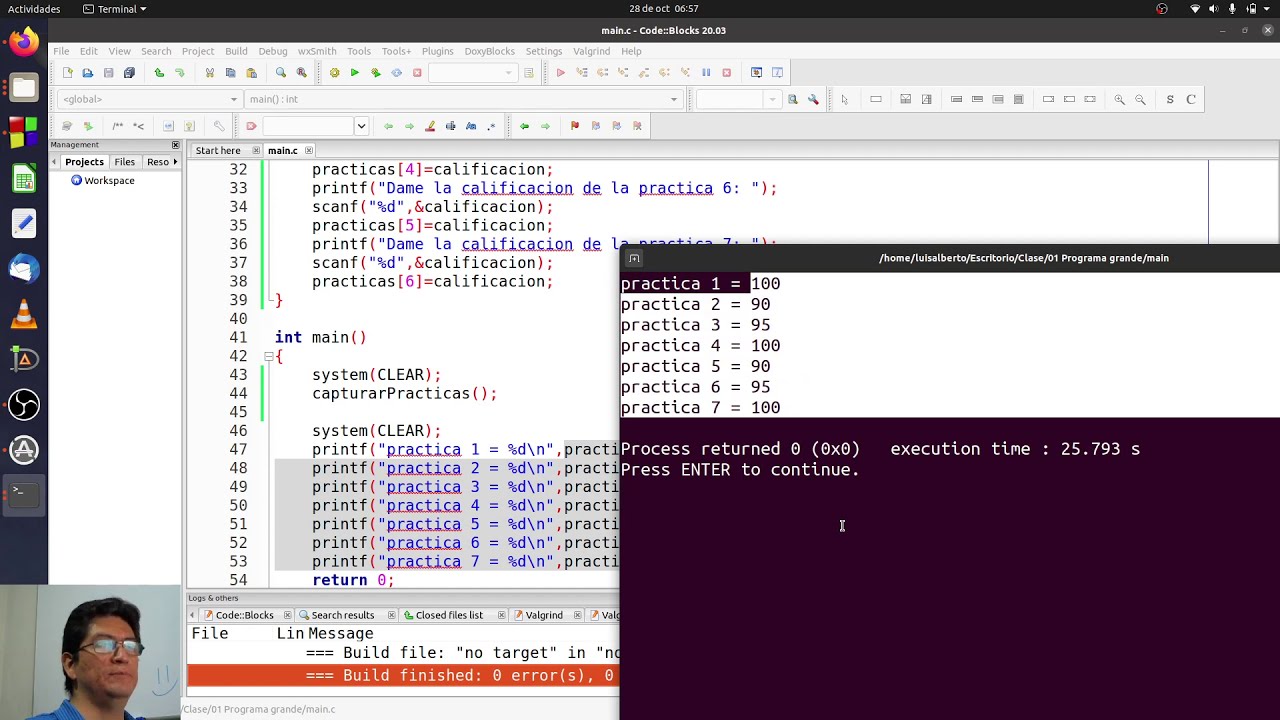The width and height of the screenshot is (1280, 720).
Task: Click the clock date 28 de oct
Action: coord(664,9)
